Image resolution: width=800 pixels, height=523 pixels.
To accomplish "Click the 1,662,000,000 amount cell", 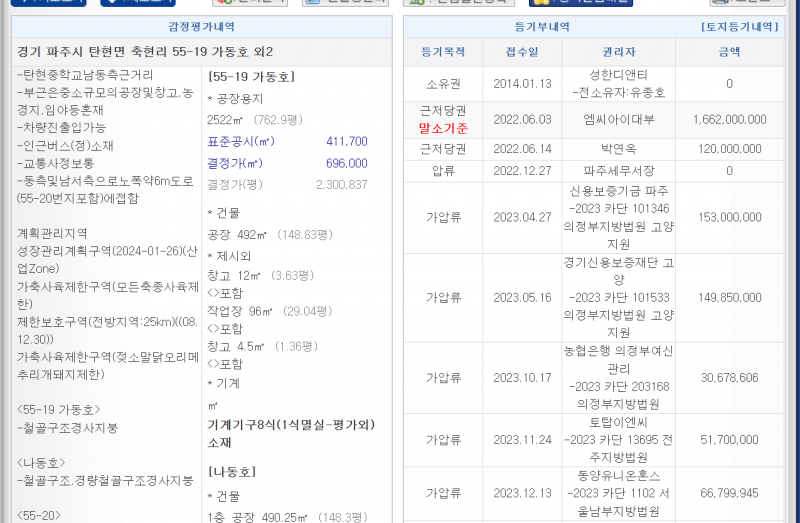I will (729, 119).
